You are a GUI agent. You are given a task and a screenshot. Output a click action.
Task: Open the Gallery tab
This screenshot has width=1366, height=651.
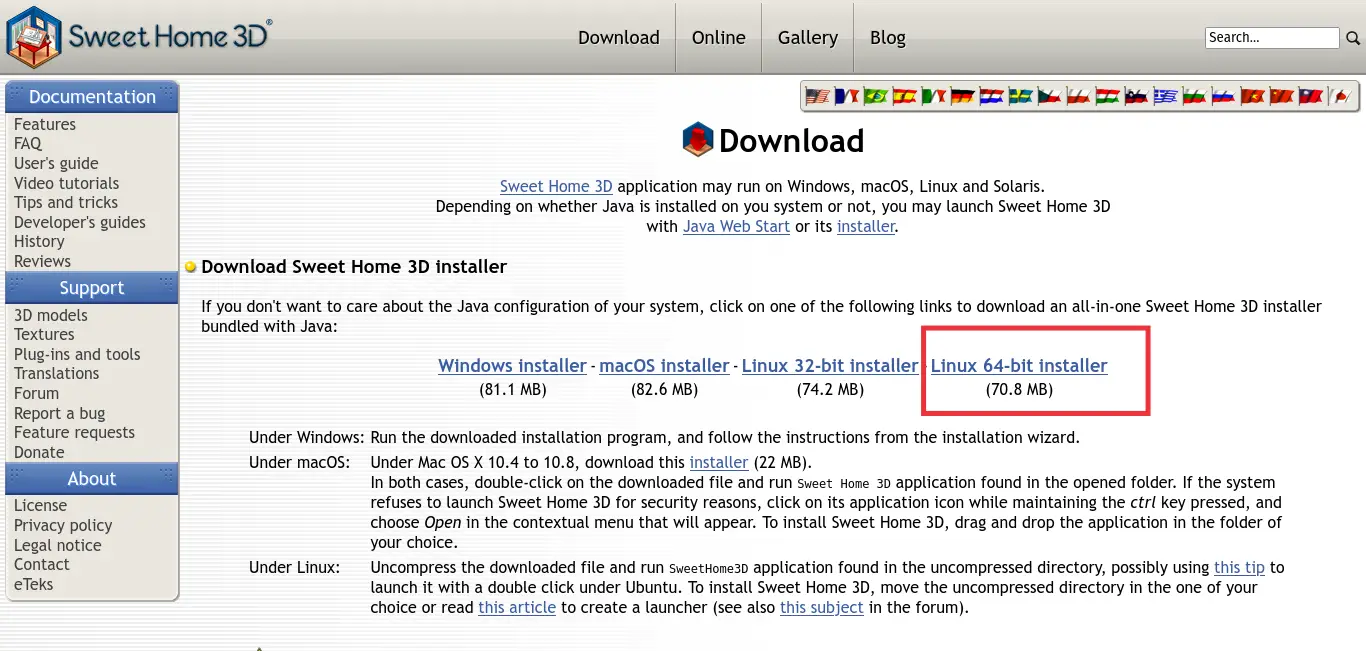pos(808,38)
